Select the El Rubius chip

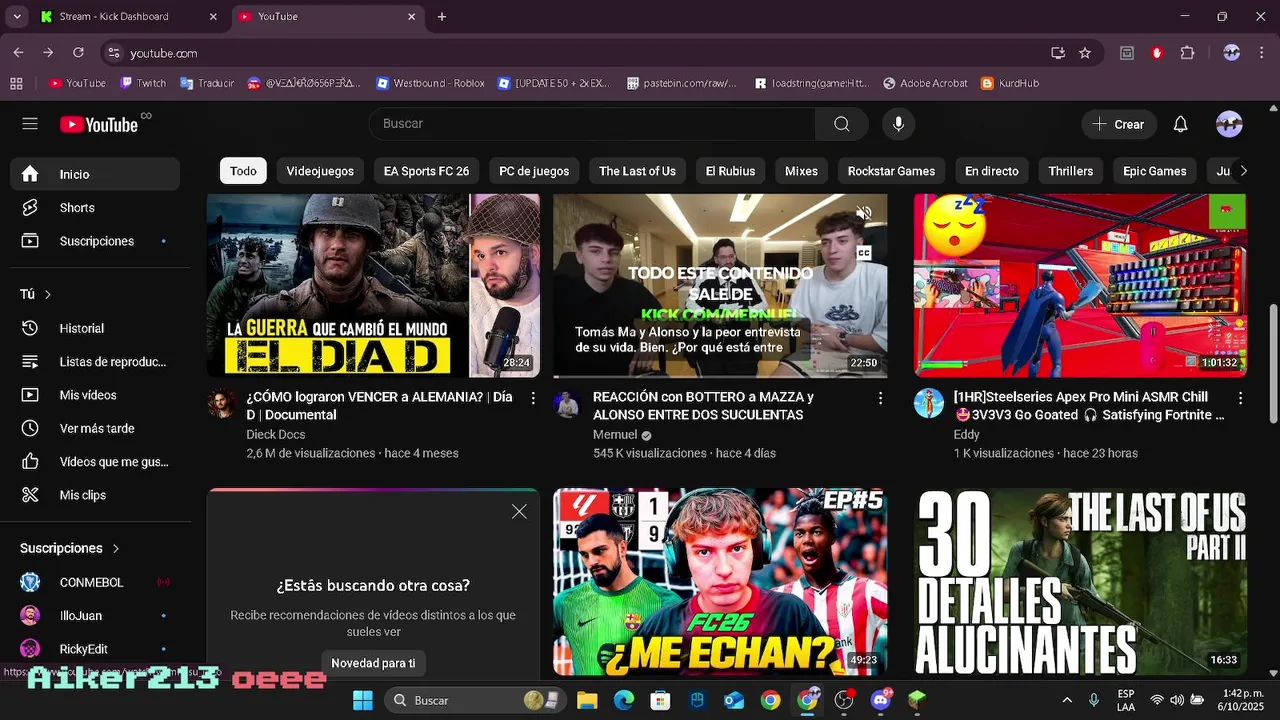click(730, 171)
